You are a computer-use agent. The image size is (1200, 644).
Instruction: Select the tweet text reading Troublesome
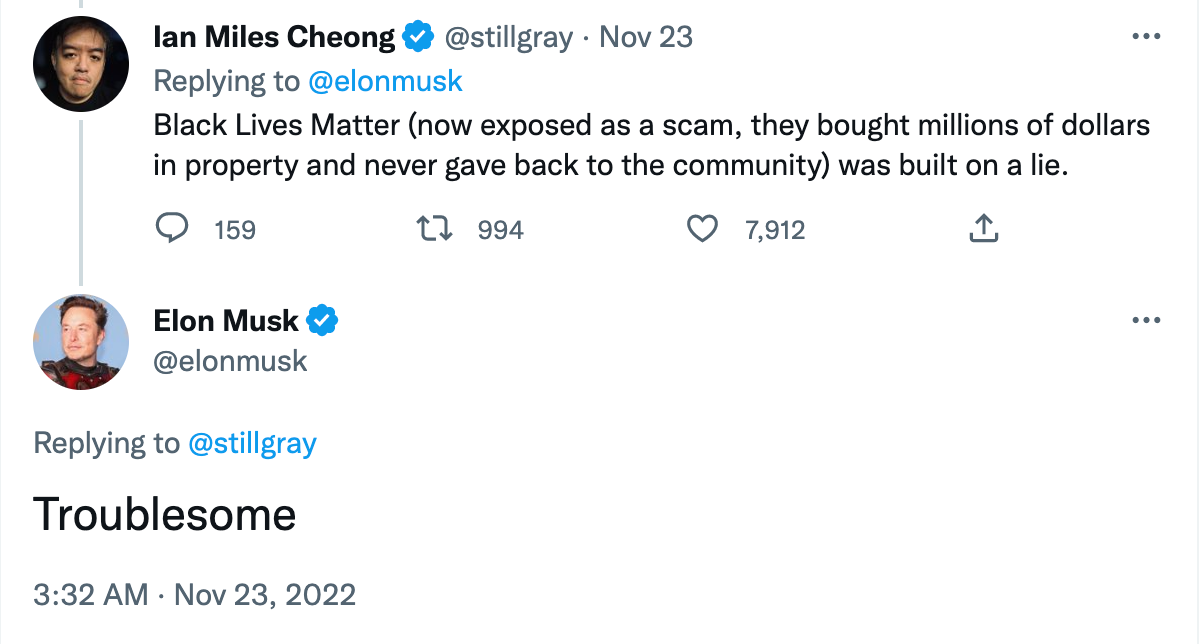click(165, 514)
